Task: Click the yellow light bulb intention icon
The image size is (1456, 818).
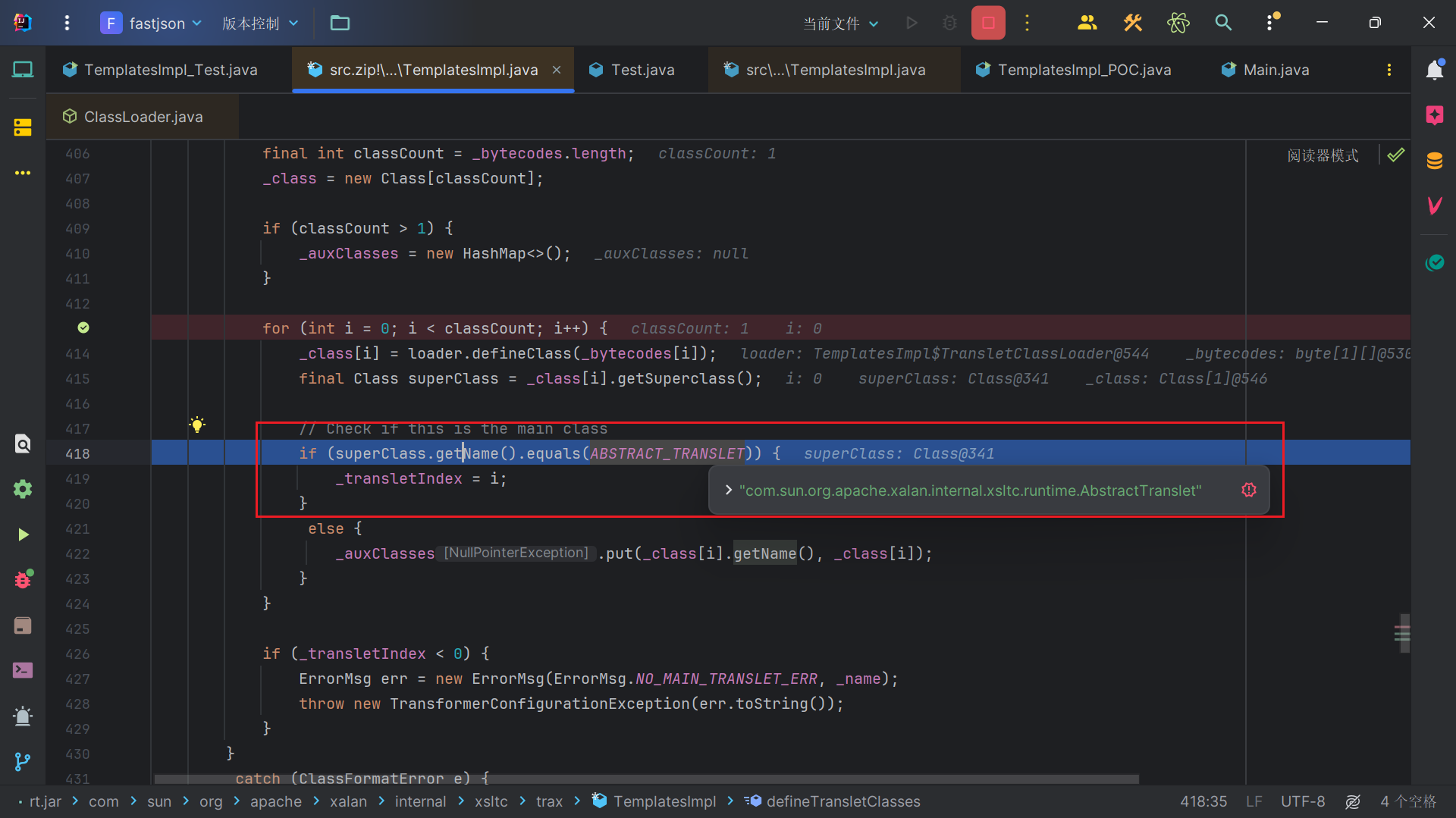Action: [197, 425]
